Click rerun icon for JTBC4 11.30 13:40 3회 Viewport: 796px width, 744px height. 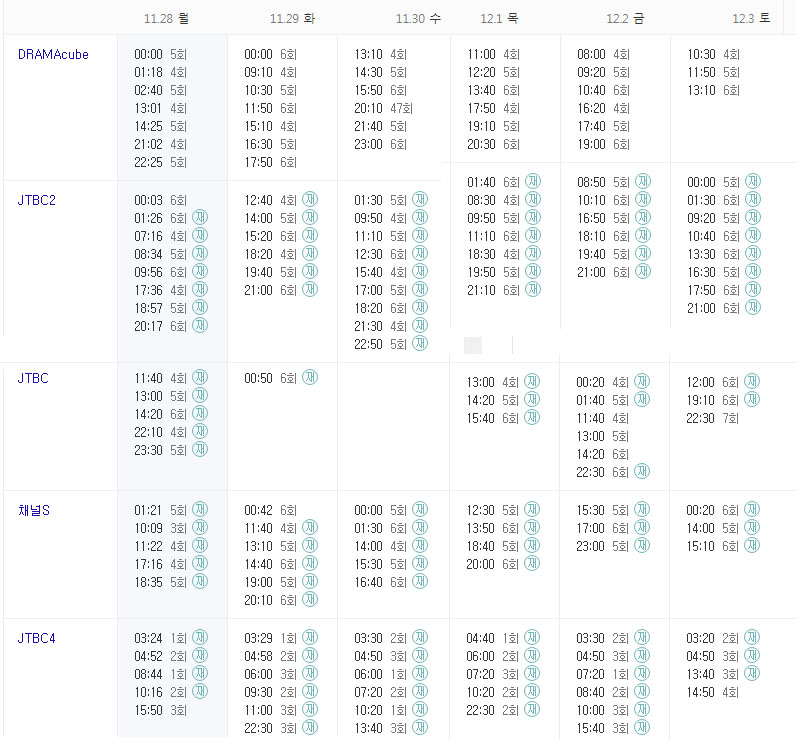(420, 727)
